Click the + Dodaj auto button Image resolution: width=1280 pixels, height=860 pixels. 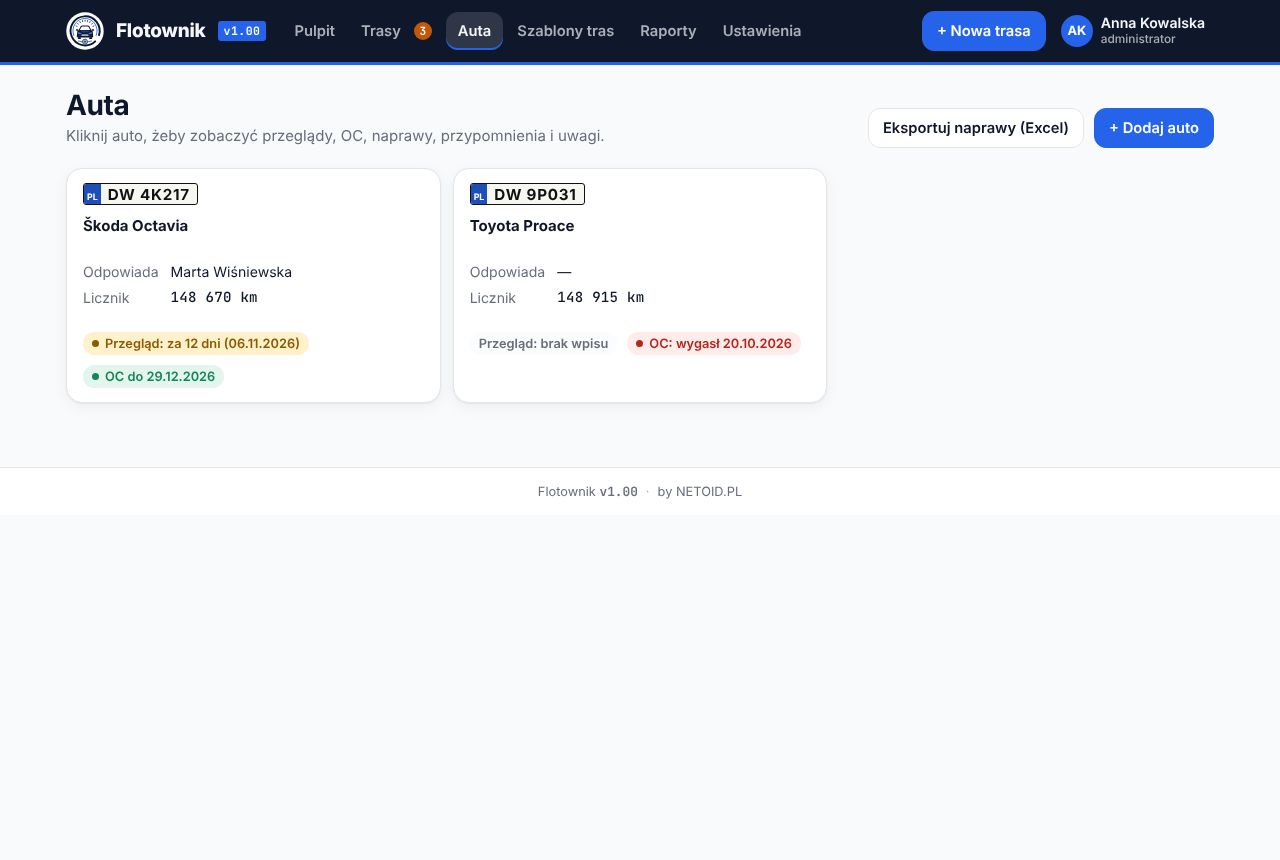point(1154,128)
